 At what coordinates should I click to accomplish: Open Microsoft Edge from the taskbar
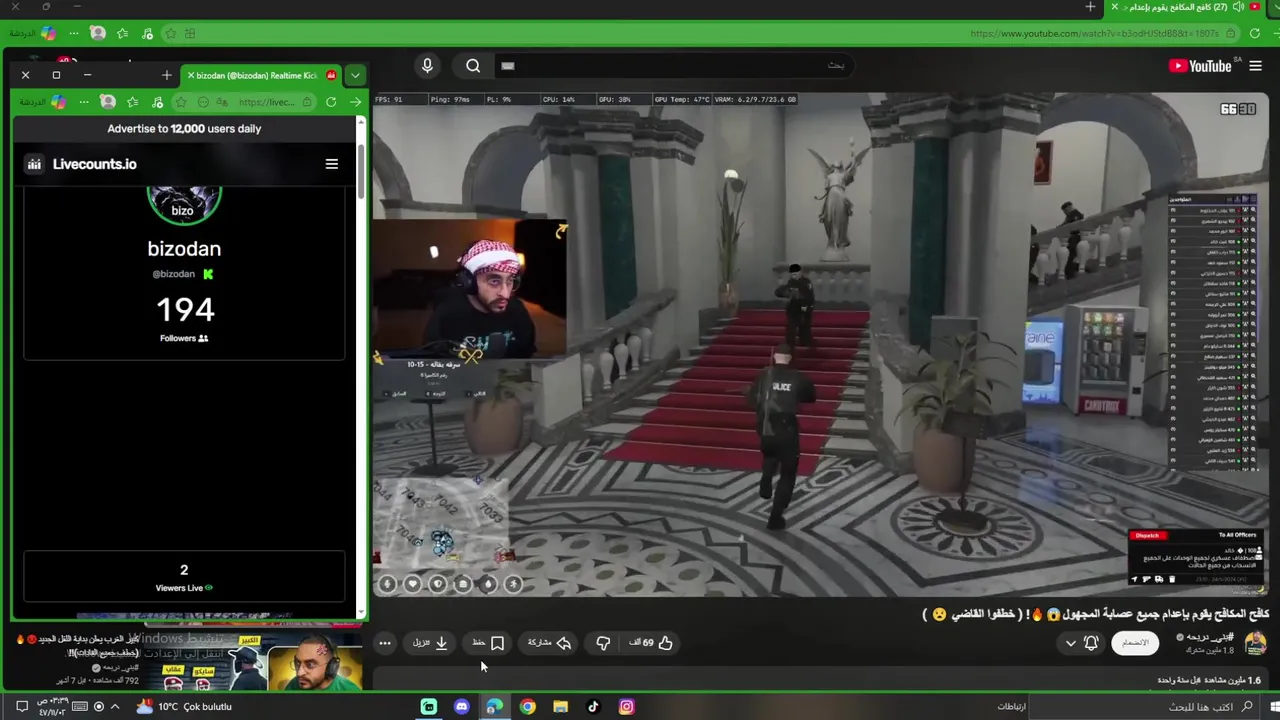494,707
